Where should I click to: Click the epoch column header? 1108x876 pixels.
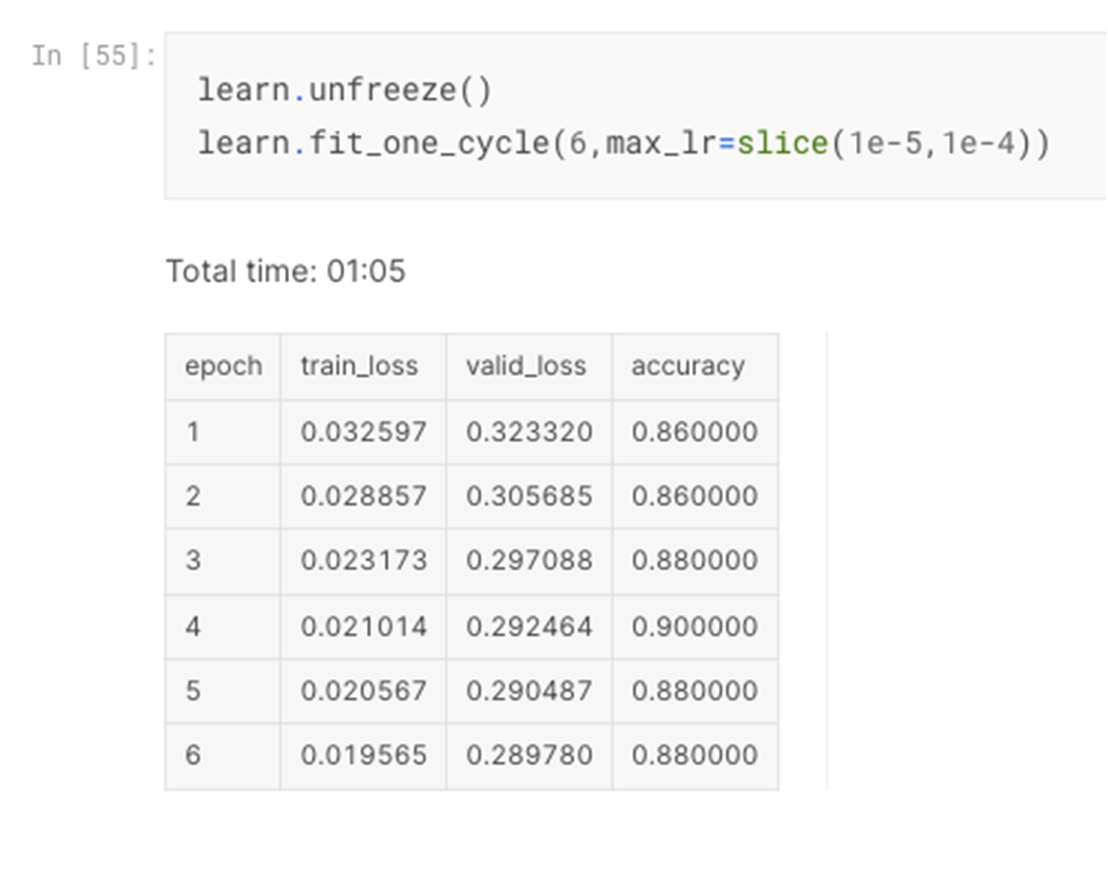click(x=223, y=366)
